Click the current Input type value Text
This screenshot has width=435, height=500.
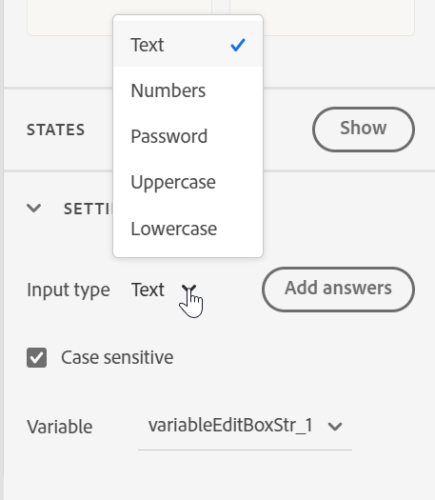click(x=148, y=289)
